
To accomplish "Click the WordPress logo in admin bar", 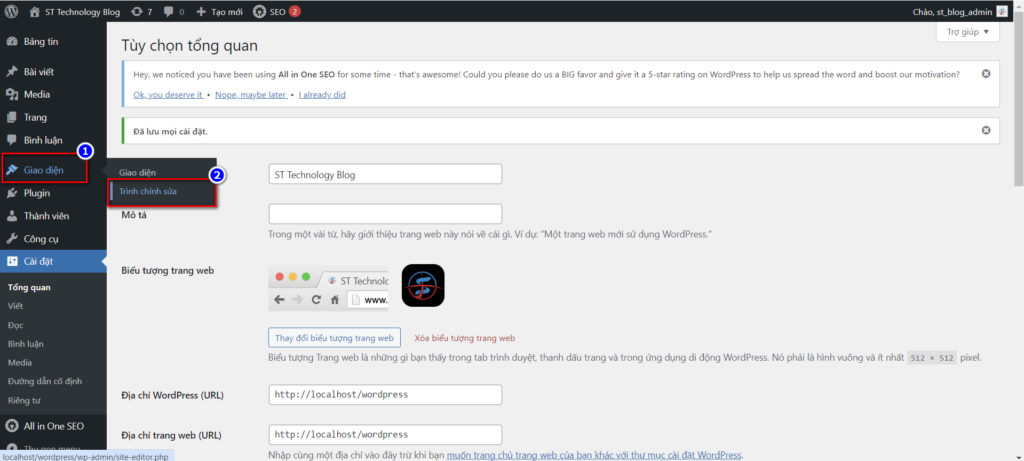I will 12,11.
